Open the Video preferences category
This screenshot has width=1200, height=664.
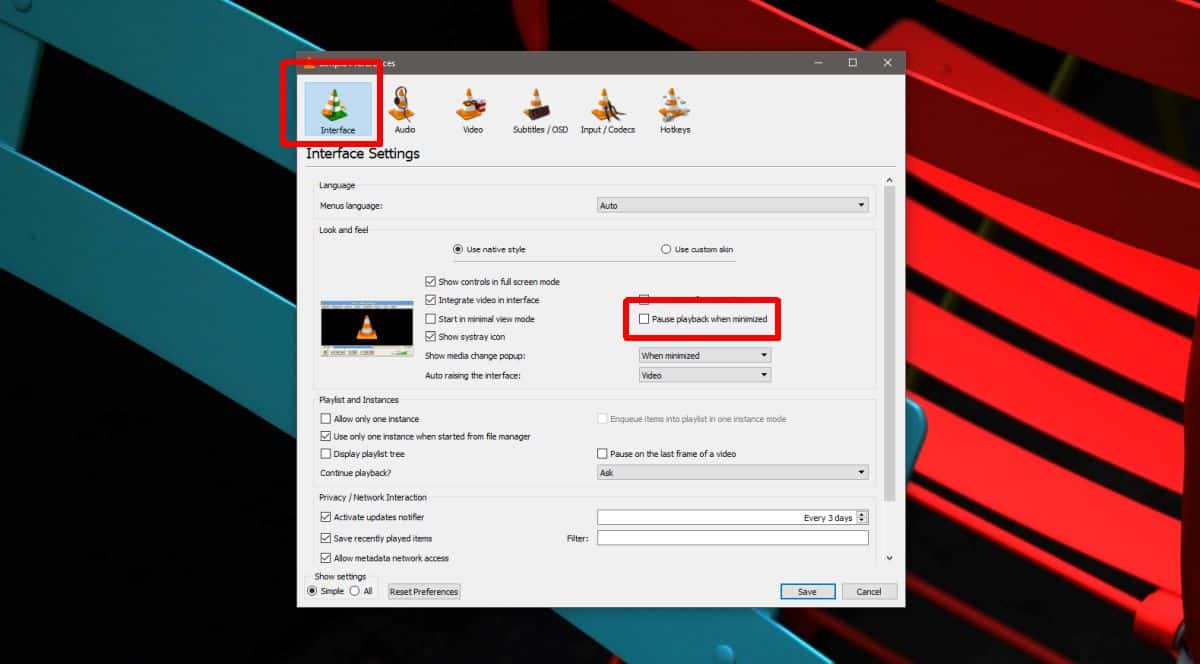tap(472, 110)
